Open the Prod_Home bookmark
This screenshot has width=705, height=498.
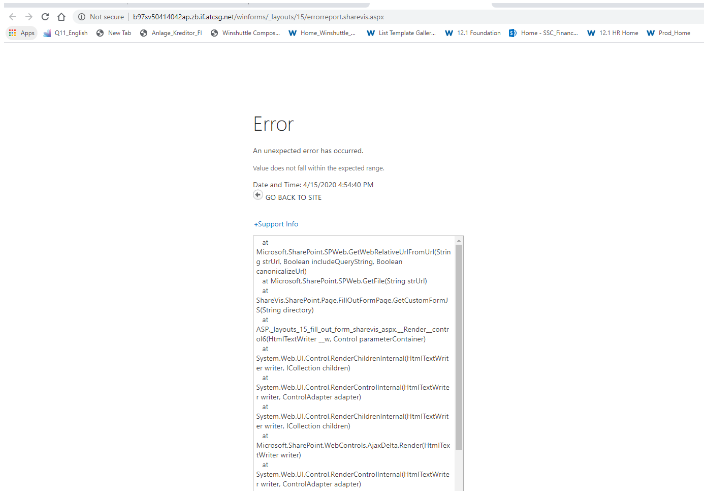coord(669,33)
